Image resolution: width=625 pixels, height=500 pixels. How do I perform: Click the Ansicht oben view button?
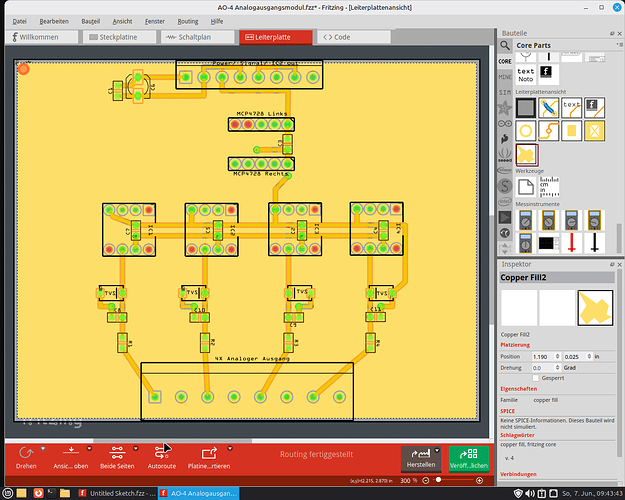coord(71,457)
